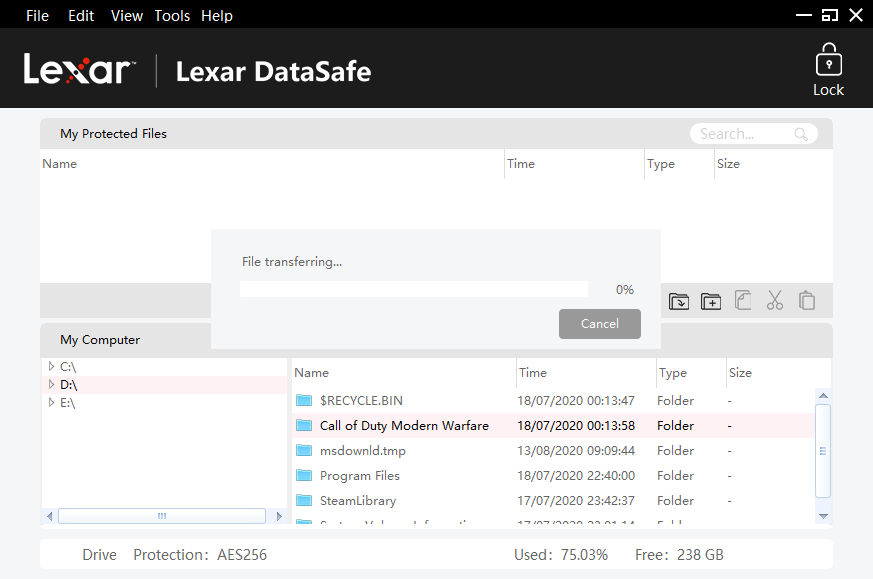This screenshot has height=579, width=873.
Task: Expand the C:\ drive node
Action: click(x=51, y=366)
